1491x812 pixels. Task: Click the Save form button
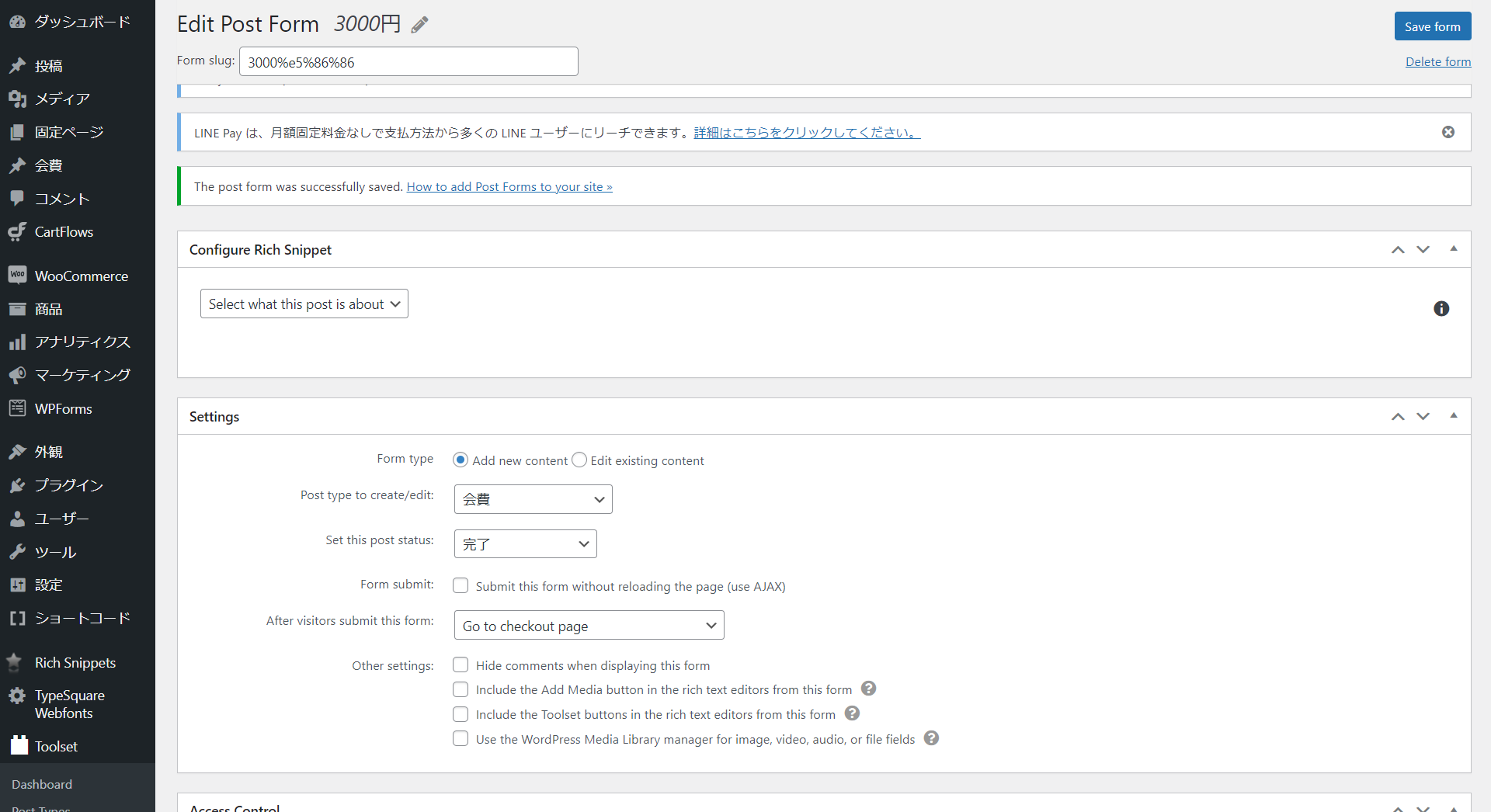tap(1433, 26)
